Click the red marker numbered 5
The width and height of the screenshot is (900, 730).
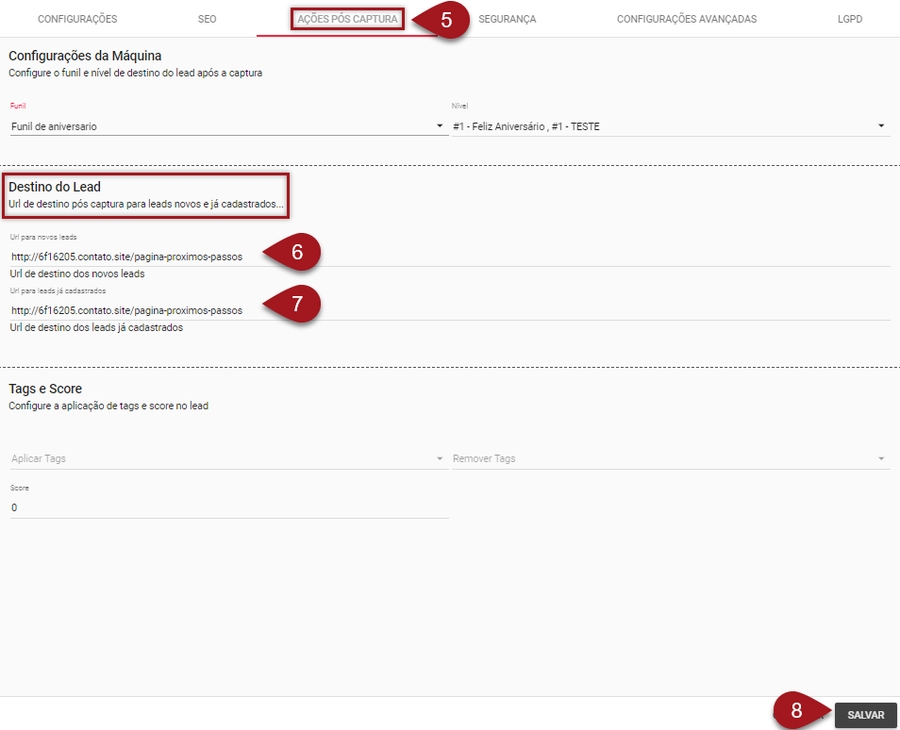(x=447, y=20)
